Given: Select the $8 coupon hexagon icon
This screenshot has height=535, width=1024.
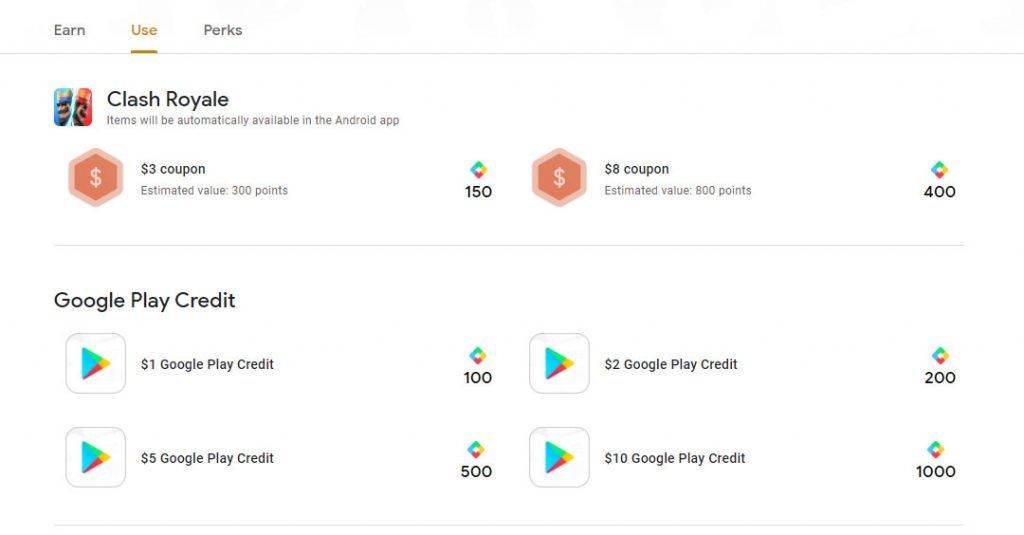Looking at the screenshot, I should [x=559, y=177].
